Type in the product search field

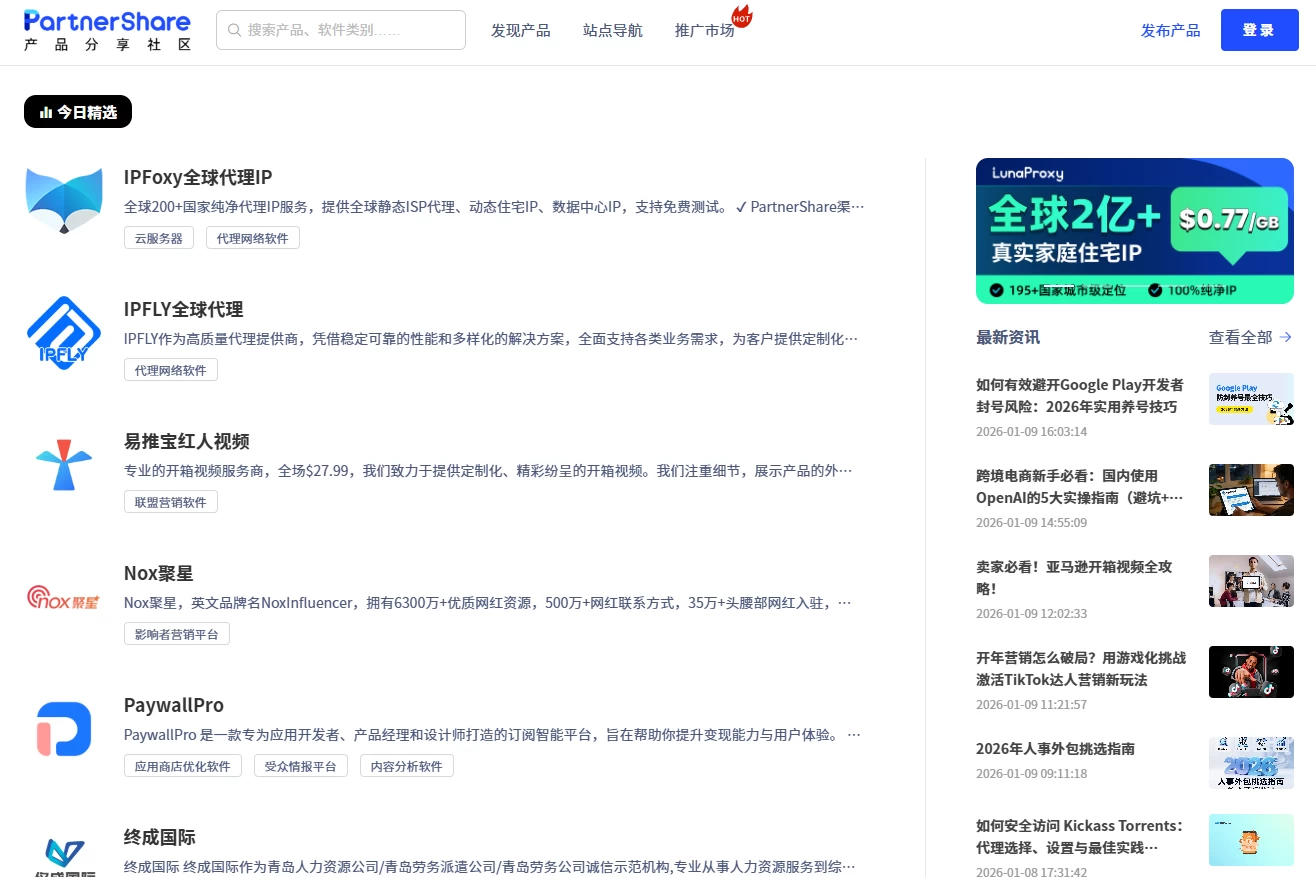(350, 30)
